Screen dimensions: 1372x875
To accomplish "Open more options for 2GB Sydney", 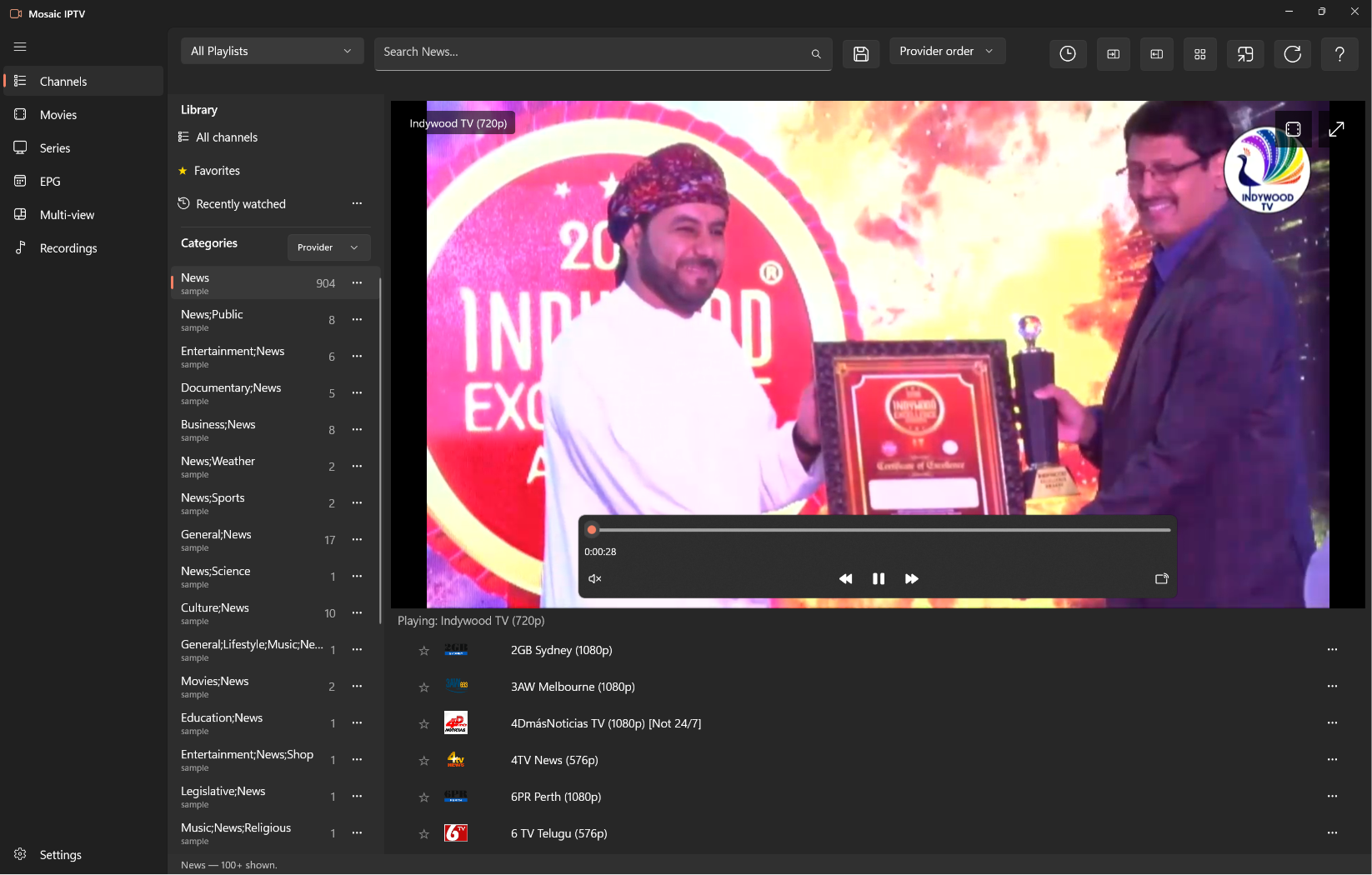I will point(1332,650).
